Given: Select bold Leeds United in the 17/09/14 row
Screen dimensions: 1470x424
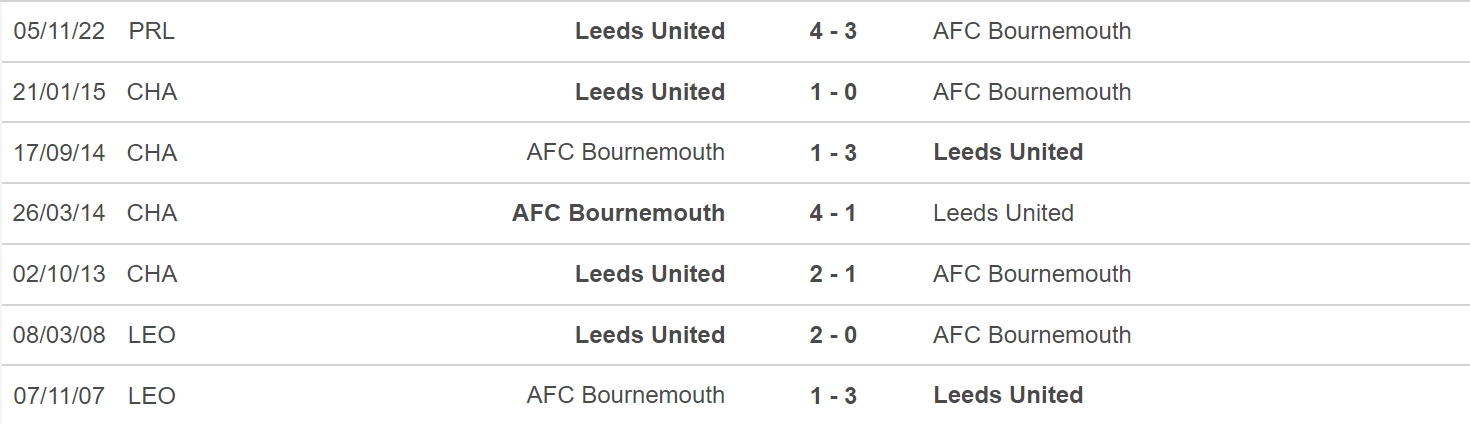Looking at the screenshot, I should click(1008, 152).
